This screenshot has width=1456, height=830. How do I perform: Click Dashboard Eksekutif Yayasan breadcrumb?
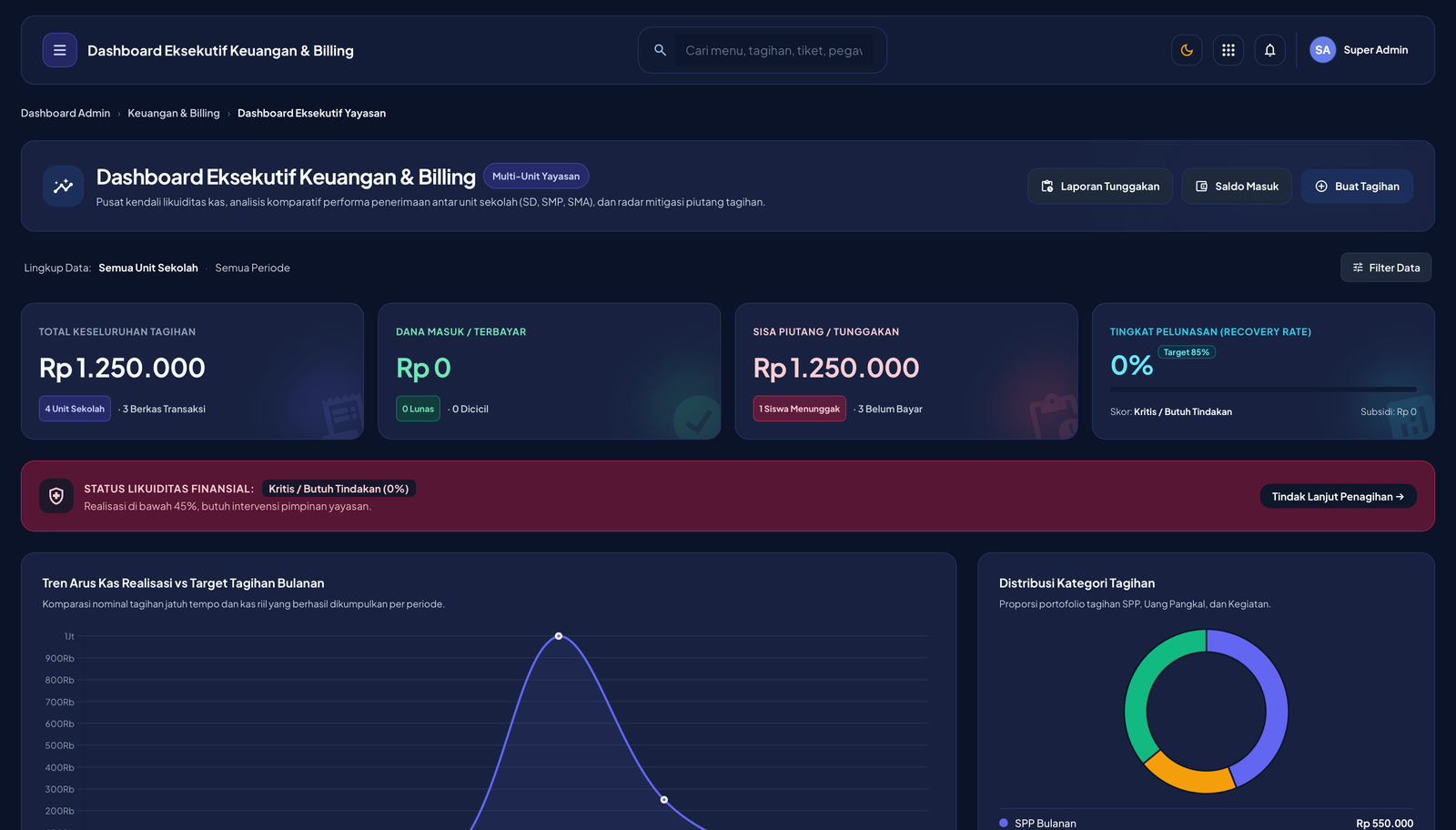[311, 113]
